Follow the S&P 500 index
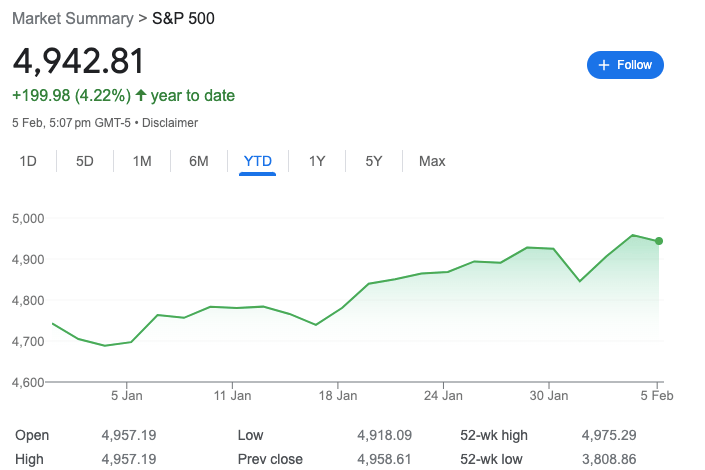The width and height of the screenshot is (705, 470). [625, 65]
